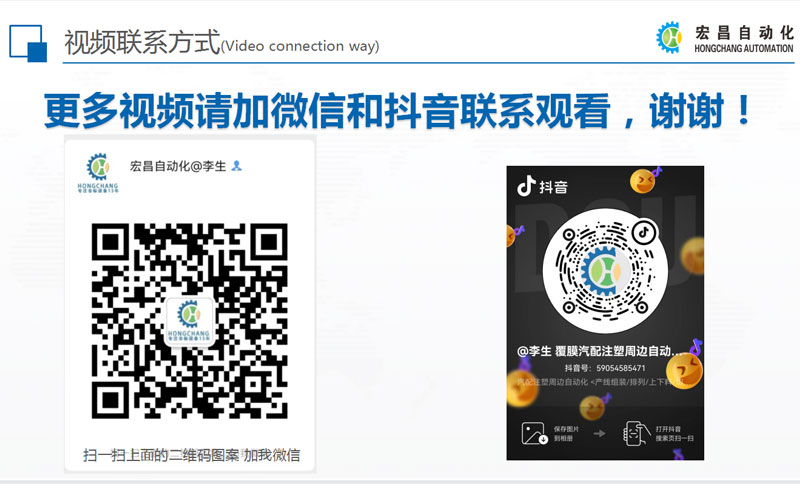800x484 pixels.
Task: Click the blue overlapping squares icon
Action: [28, 43]
